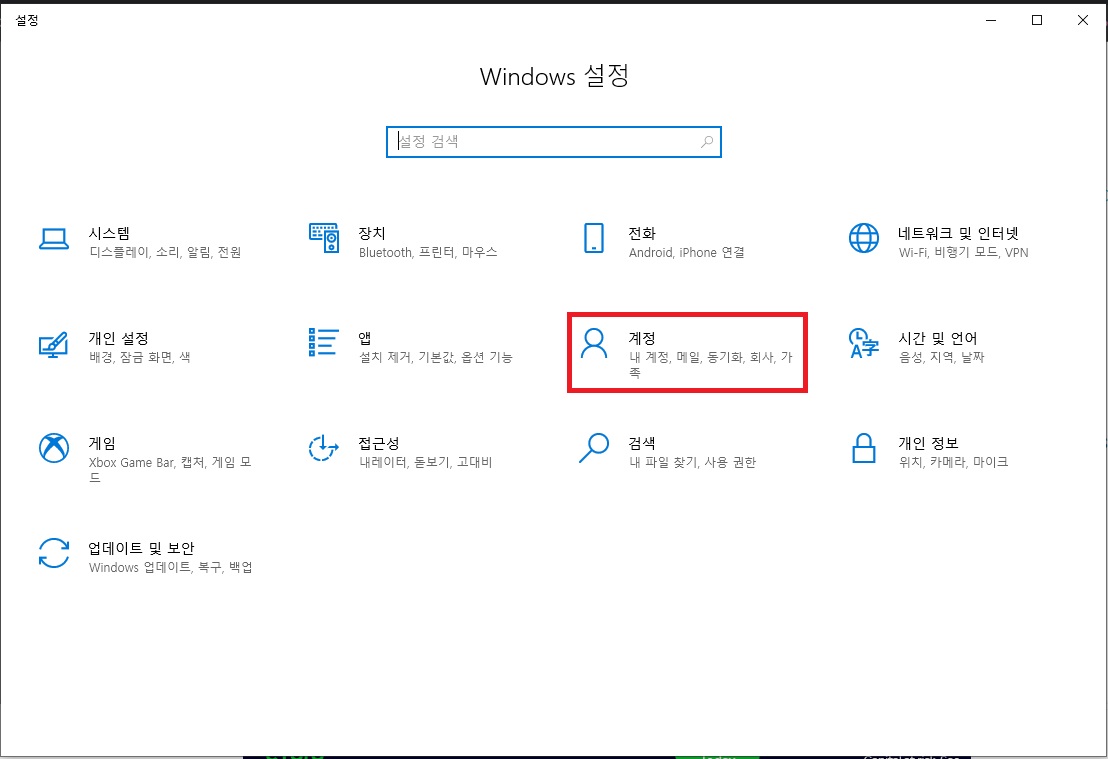Click the 검색 magnifier icon
The width and height of the screenshot is (1108, 759).
(x=594, y=448)
